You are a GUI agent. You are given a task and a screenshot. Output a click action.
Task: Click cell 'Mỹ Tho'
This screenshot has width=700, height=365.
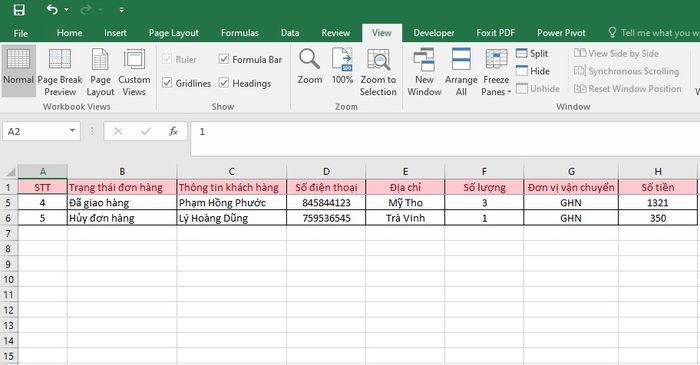[x=405, y=203]
